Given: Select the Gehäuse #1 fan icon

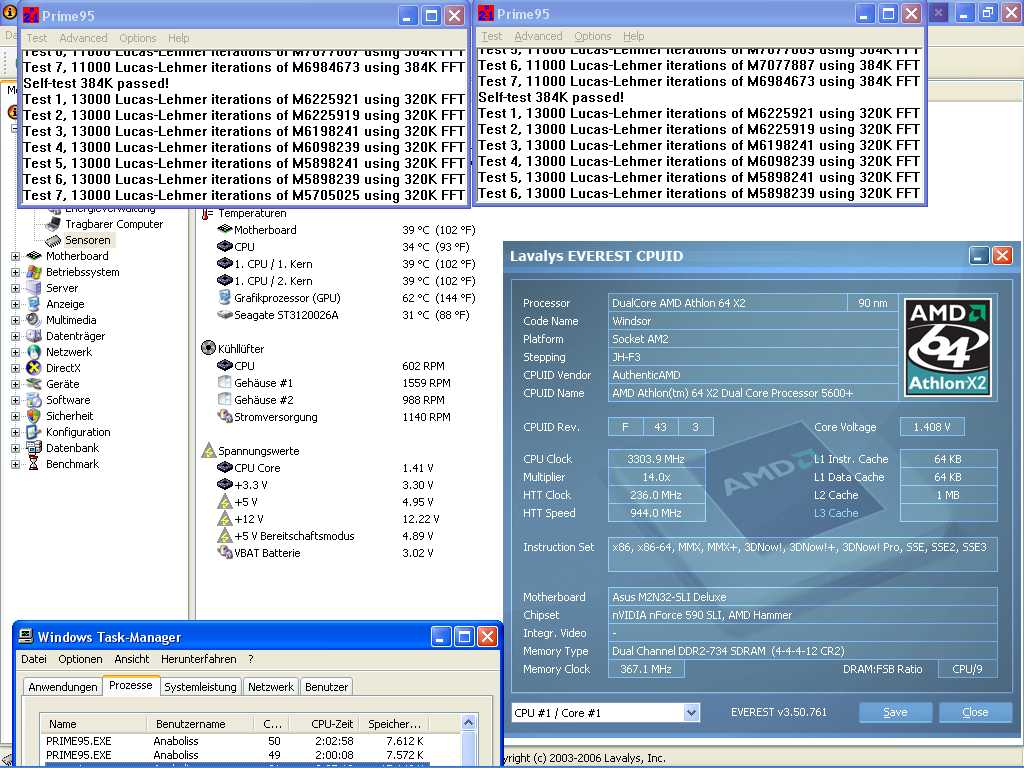Looking at the screenshot, I should pyautogui.click(x=225, y=383).
